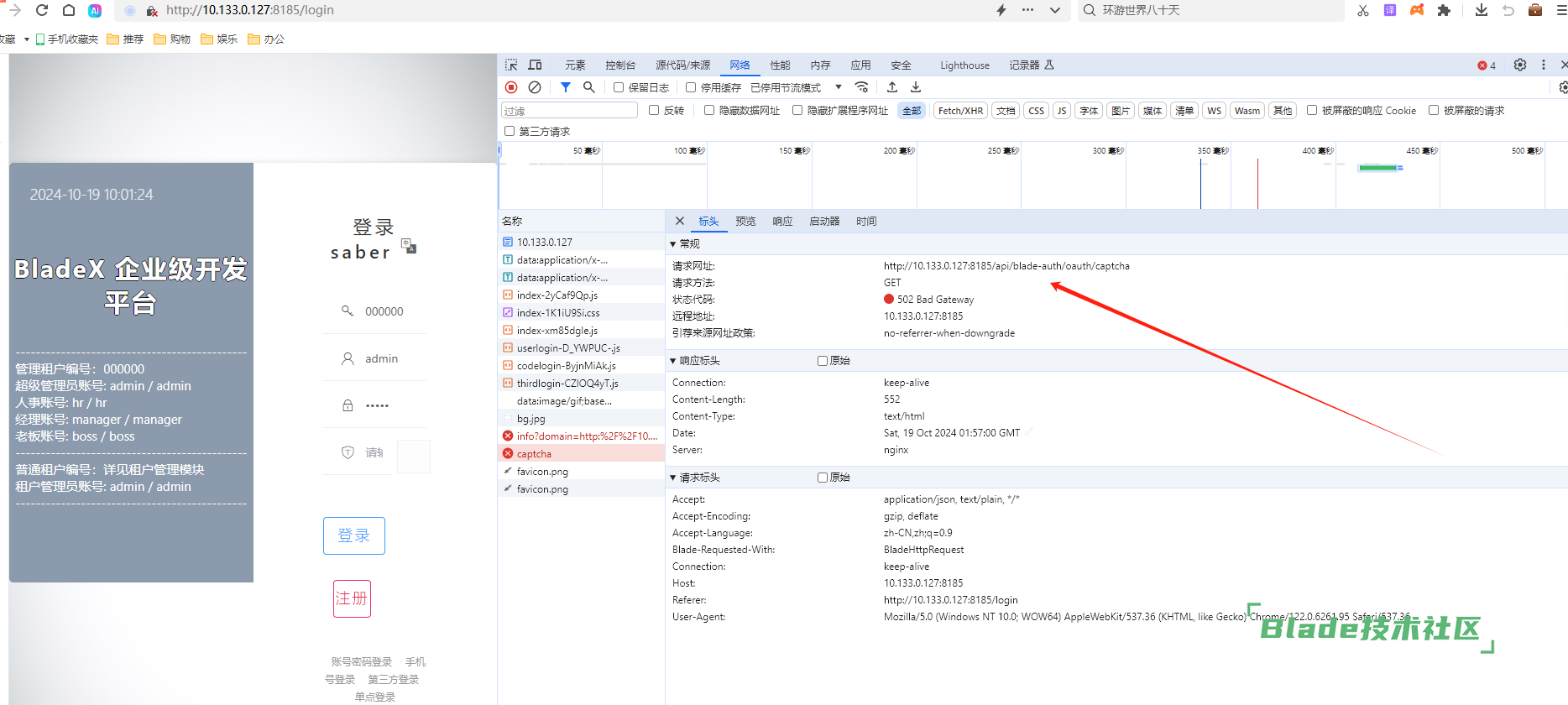Check the 反转 checkbox
The width and height of the screenshot is (1568, 705).
pyautogui.click(x=654, y=110)
